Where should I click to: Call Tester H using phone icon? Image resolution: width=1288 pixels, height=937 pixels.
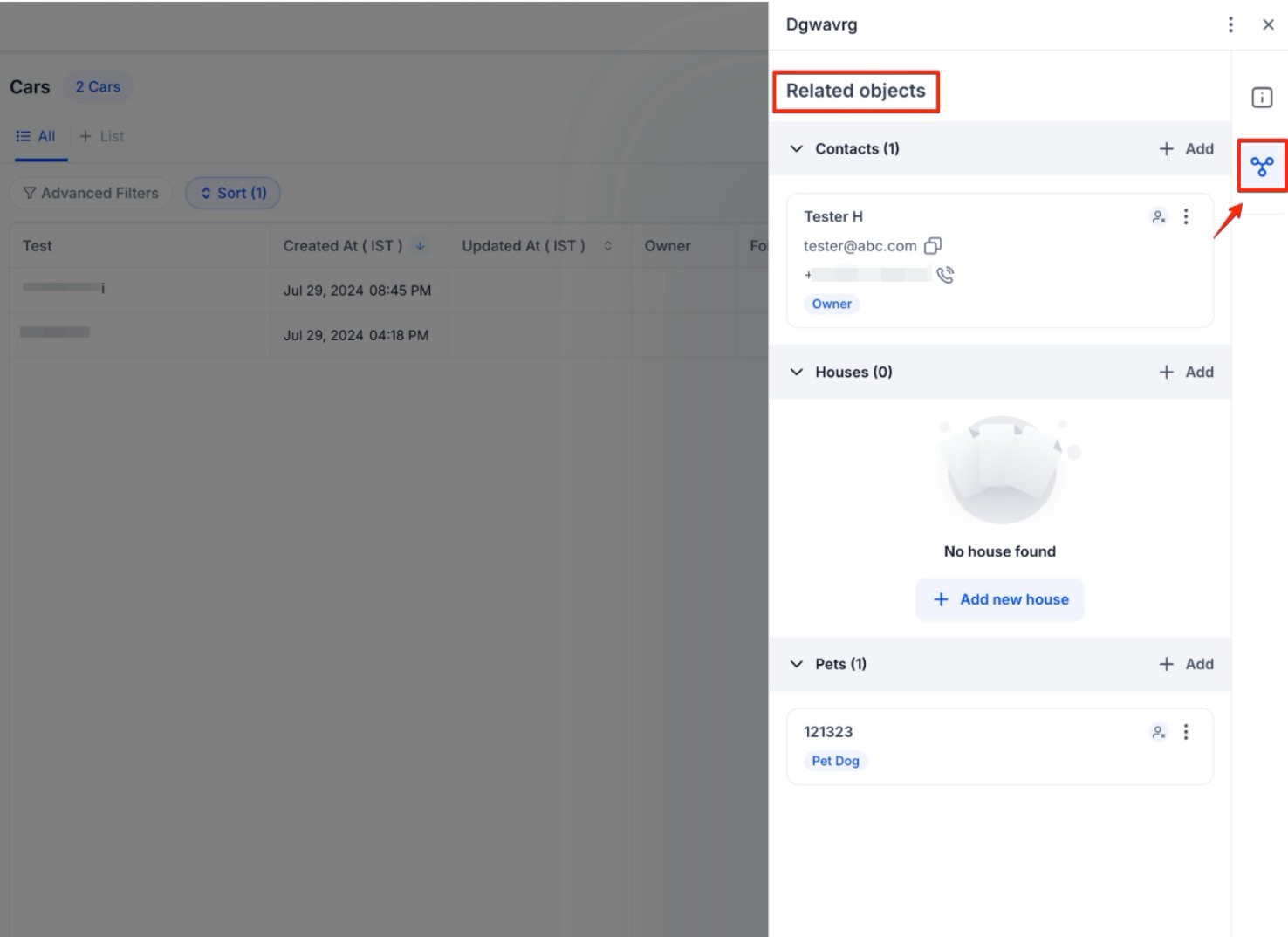[945, 275]
